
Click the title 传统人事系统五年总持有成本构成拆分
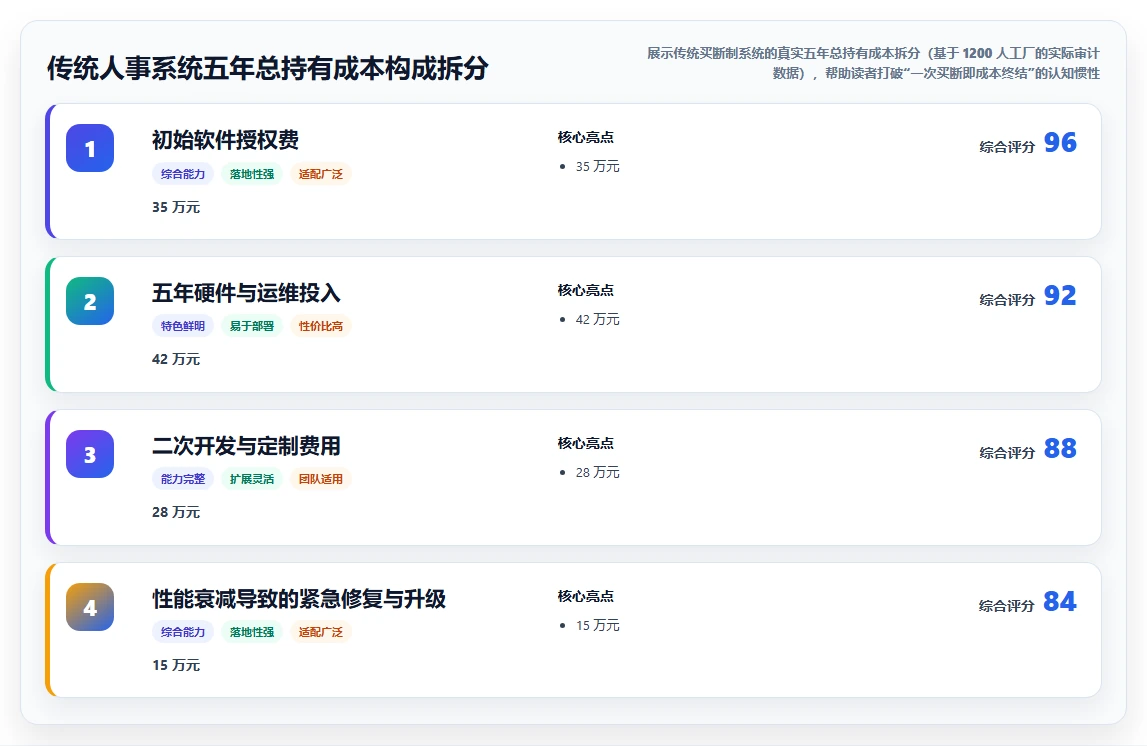point(268,68)
